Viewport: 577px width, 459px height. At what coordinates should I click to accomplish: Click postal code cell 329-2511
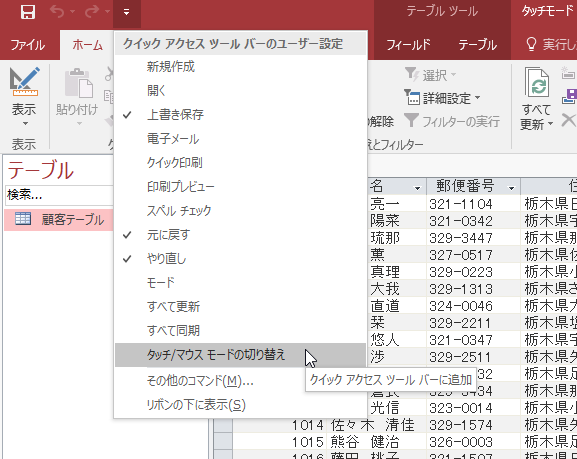pos(473,357)
